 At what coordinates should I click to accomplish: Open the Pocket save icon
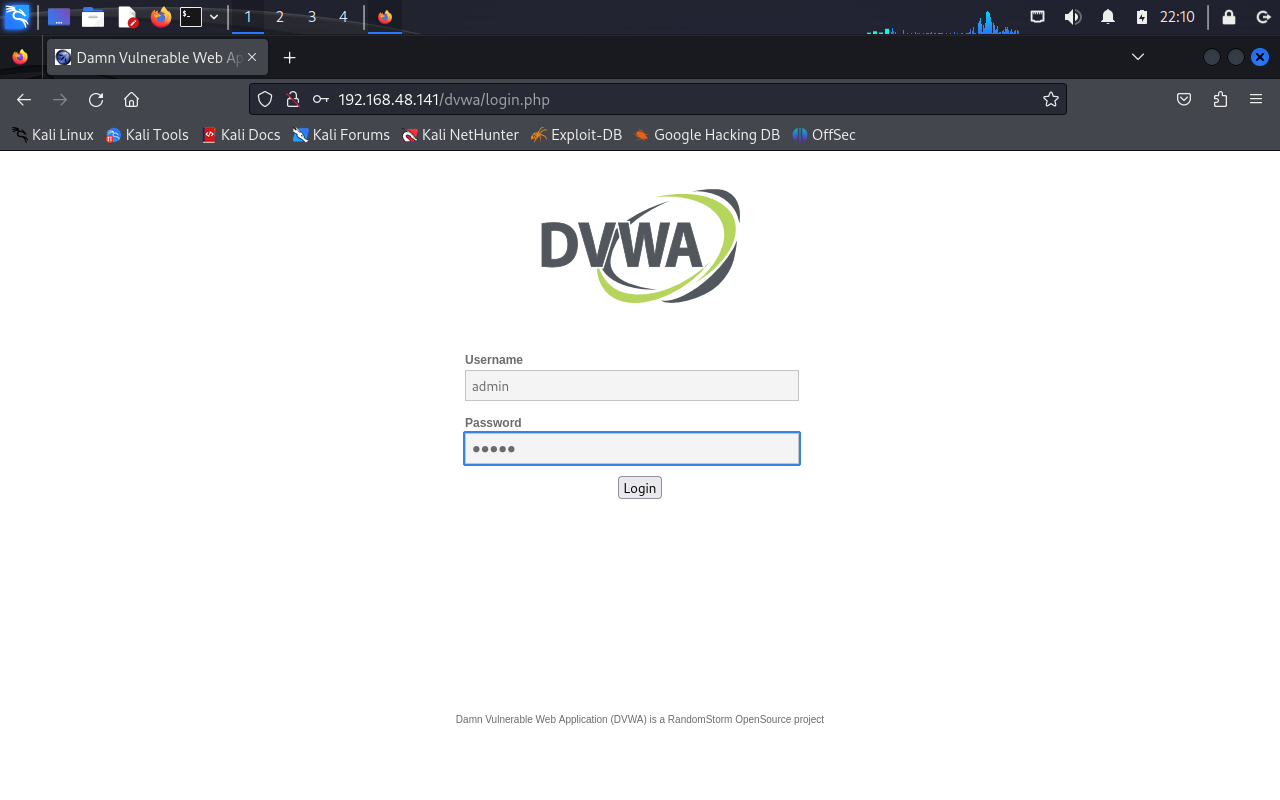click(1184, 99)
